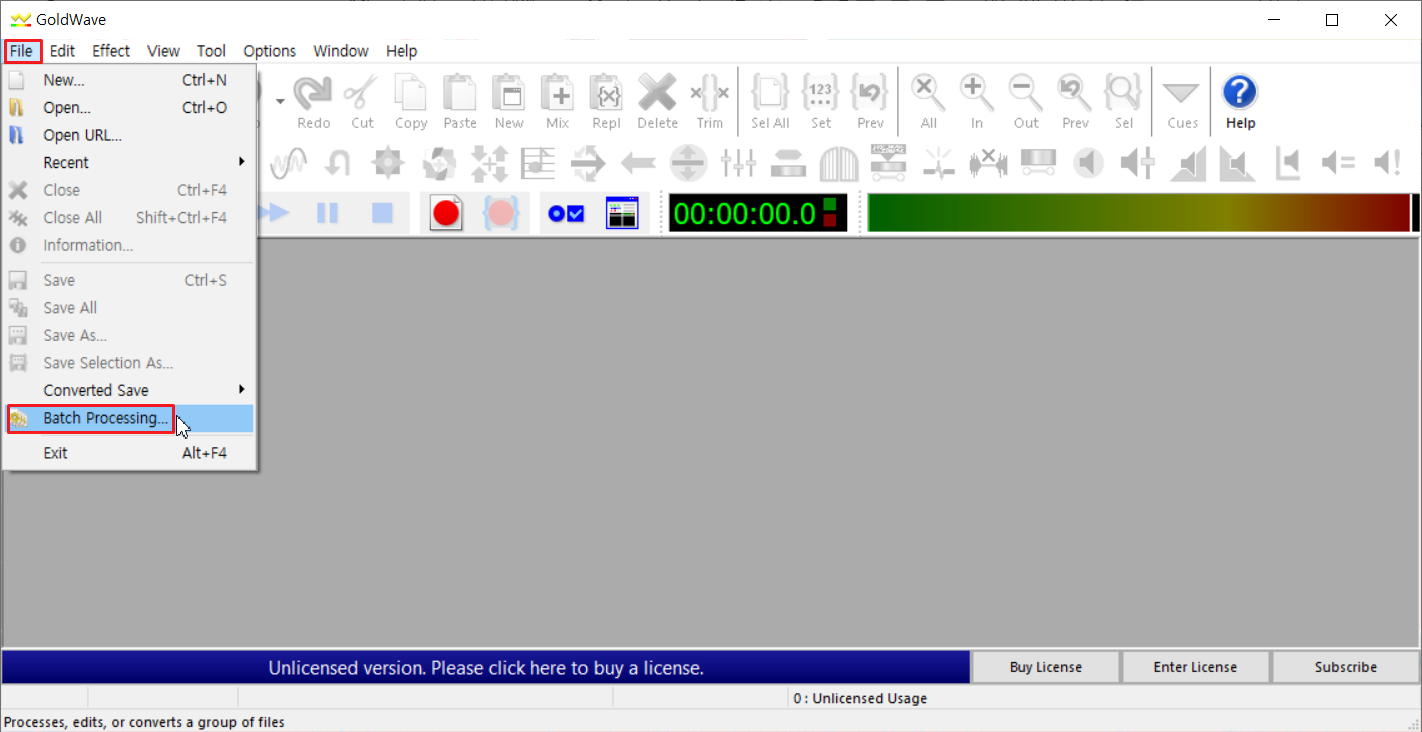Click the Prev selection icon beside Set
This screenshot has height=732, width=1422.
[870, 101]
